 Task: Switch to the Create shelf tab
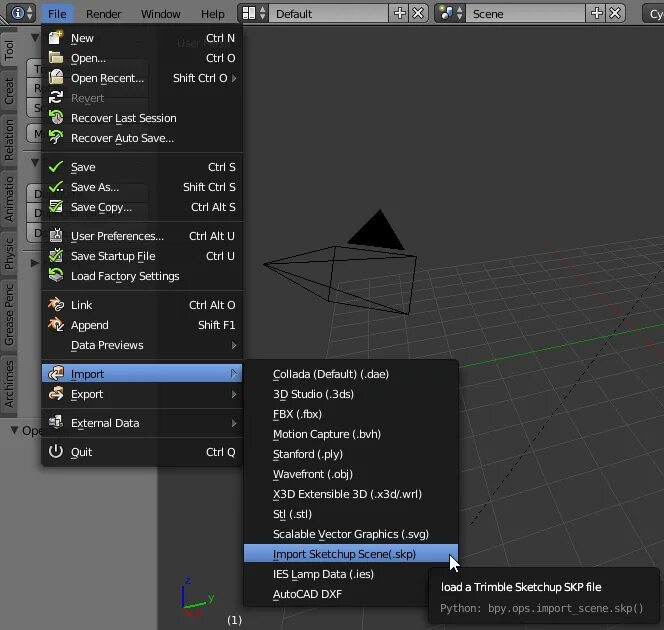pos(8,91)
